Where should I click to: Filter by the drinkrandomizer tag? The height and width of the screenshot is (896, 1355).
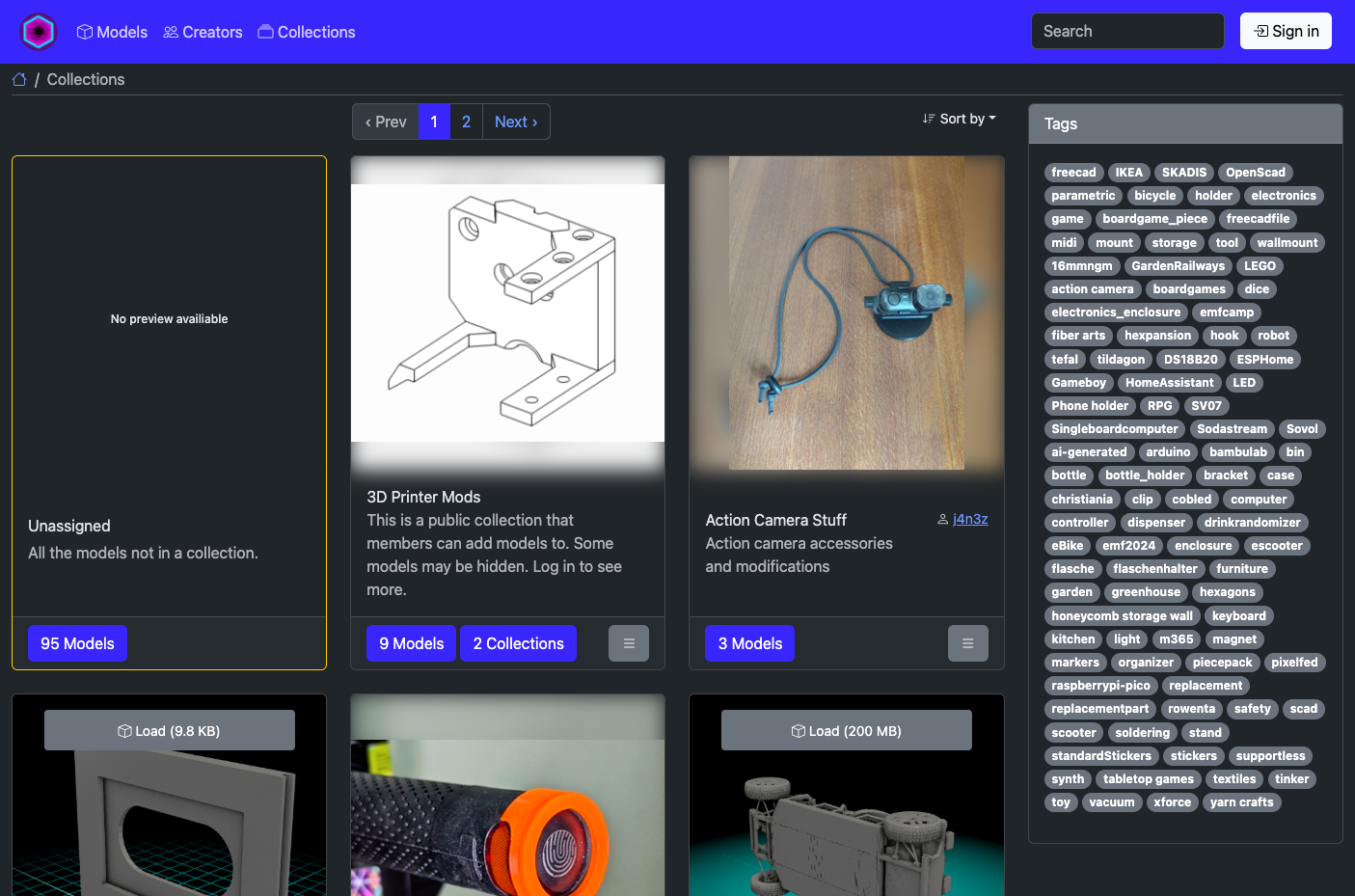1252,523
